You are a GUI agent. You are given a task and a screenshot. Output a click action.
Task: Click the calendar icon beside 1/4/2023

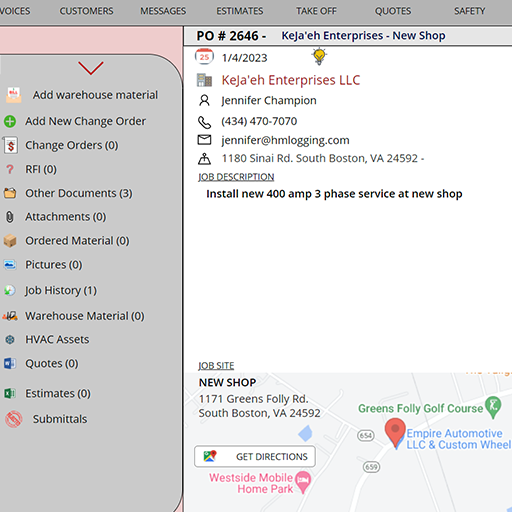(204, 57)
